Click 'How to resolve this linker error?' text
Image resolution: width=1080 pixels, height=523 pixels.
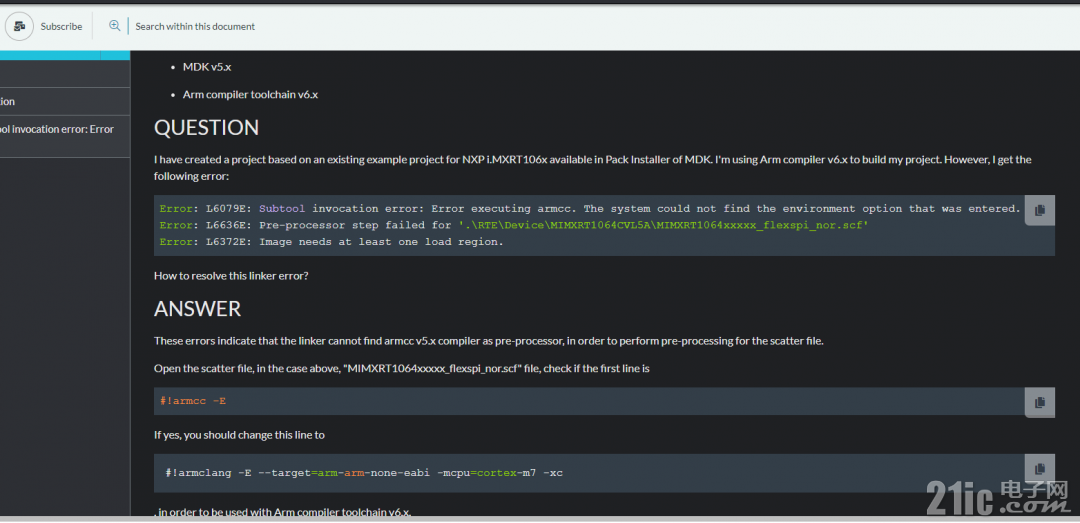pyautogui.click(x=231, y=276)
